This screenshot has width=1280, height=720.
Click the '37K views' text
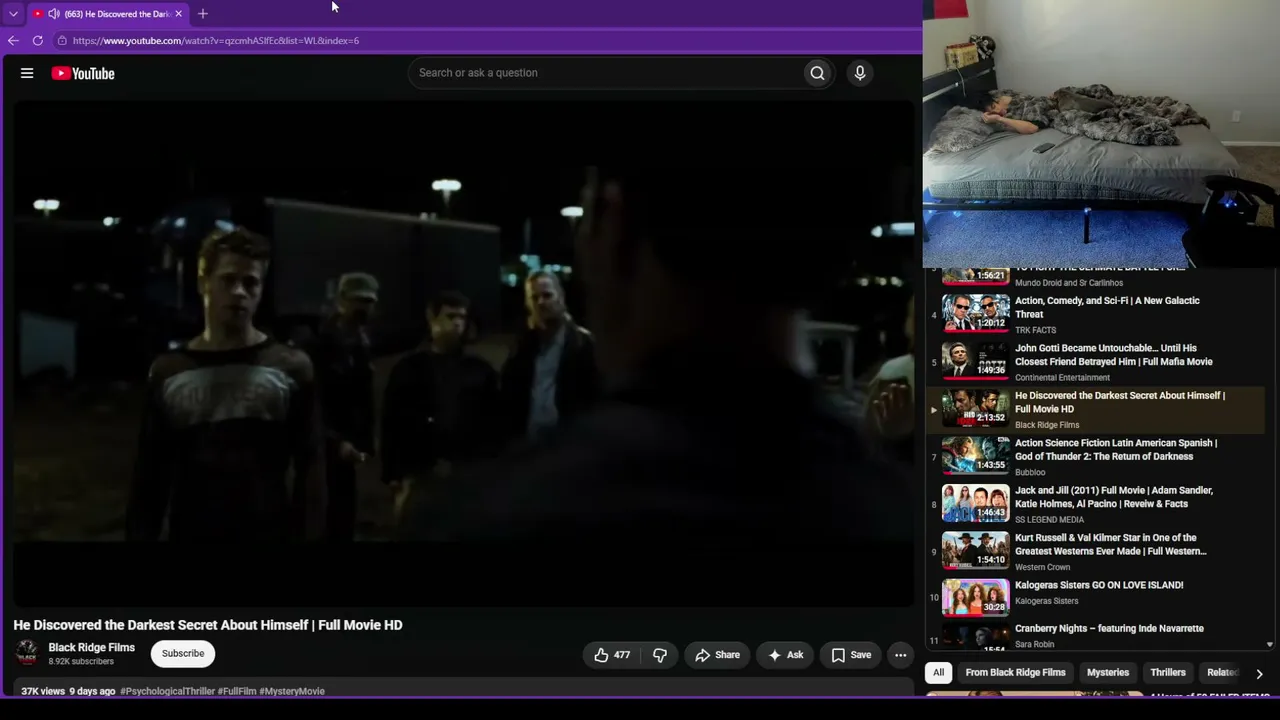43,691
